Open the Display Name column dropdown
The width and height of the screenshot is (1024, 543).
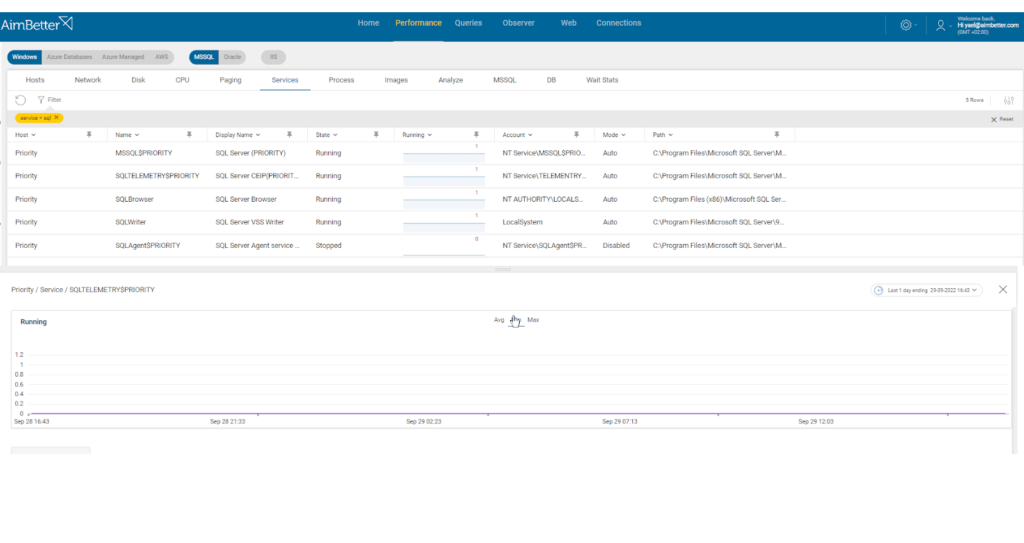click(258, 135)
